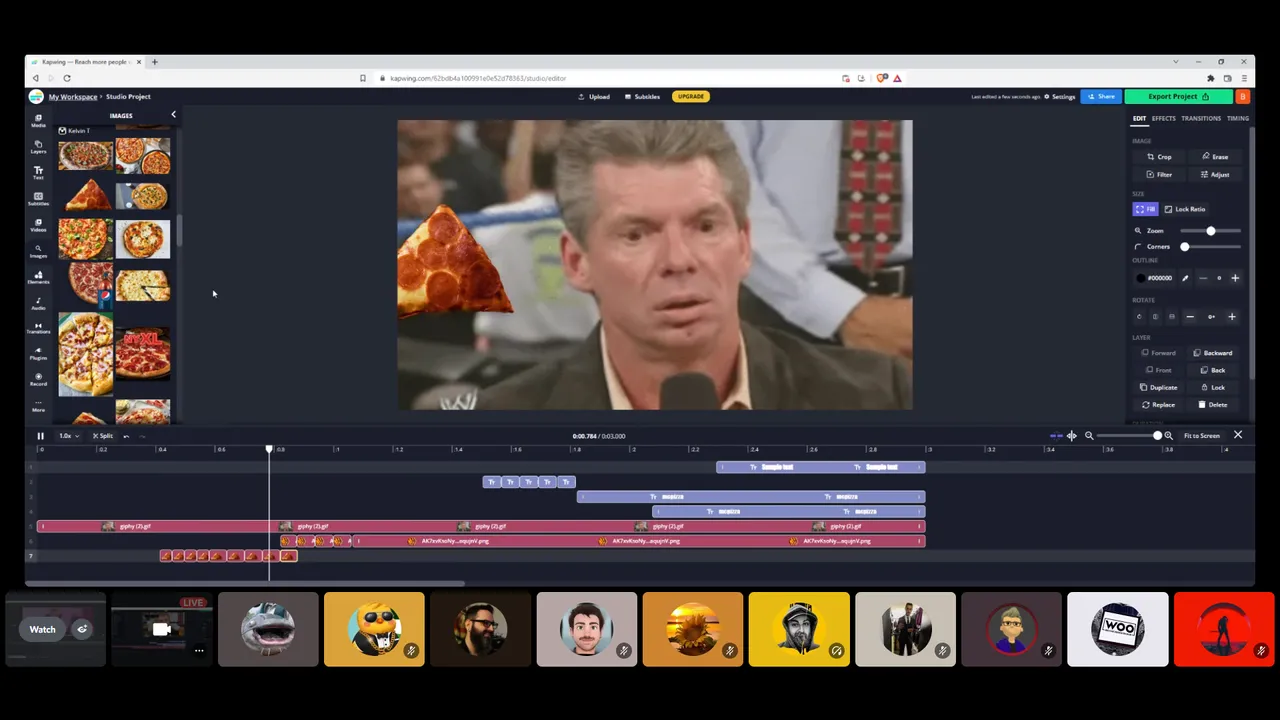Click the second Rotate section icon

coord(1155,317)
